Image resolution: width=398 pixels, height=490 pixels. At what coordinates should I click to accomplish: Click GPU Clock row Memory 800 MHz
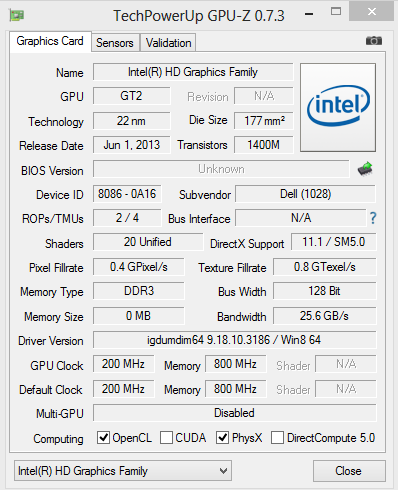[x=235, y=364]
